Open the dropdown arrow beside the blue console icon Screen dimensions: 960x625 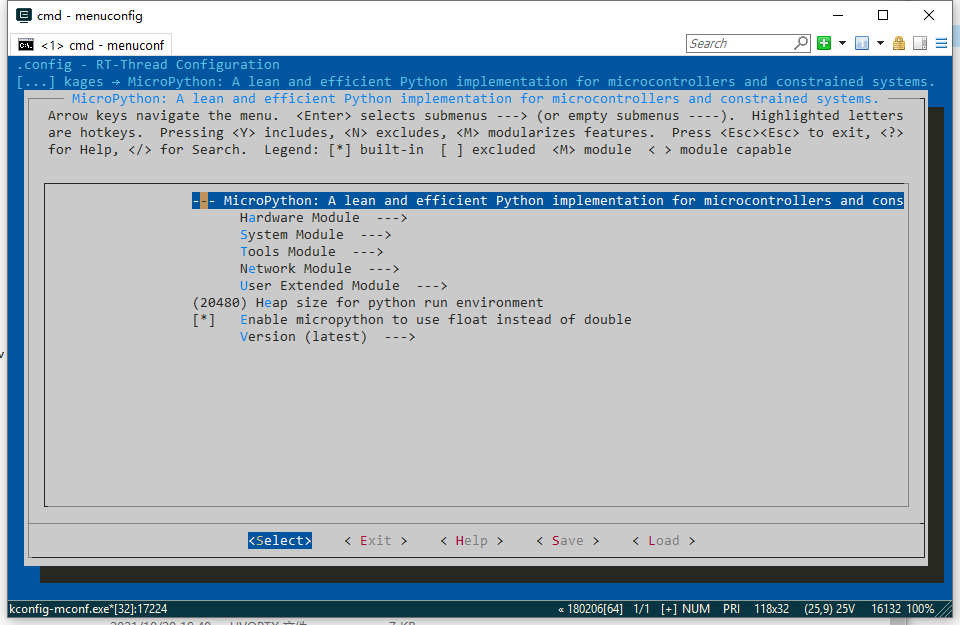click(880, 43)
